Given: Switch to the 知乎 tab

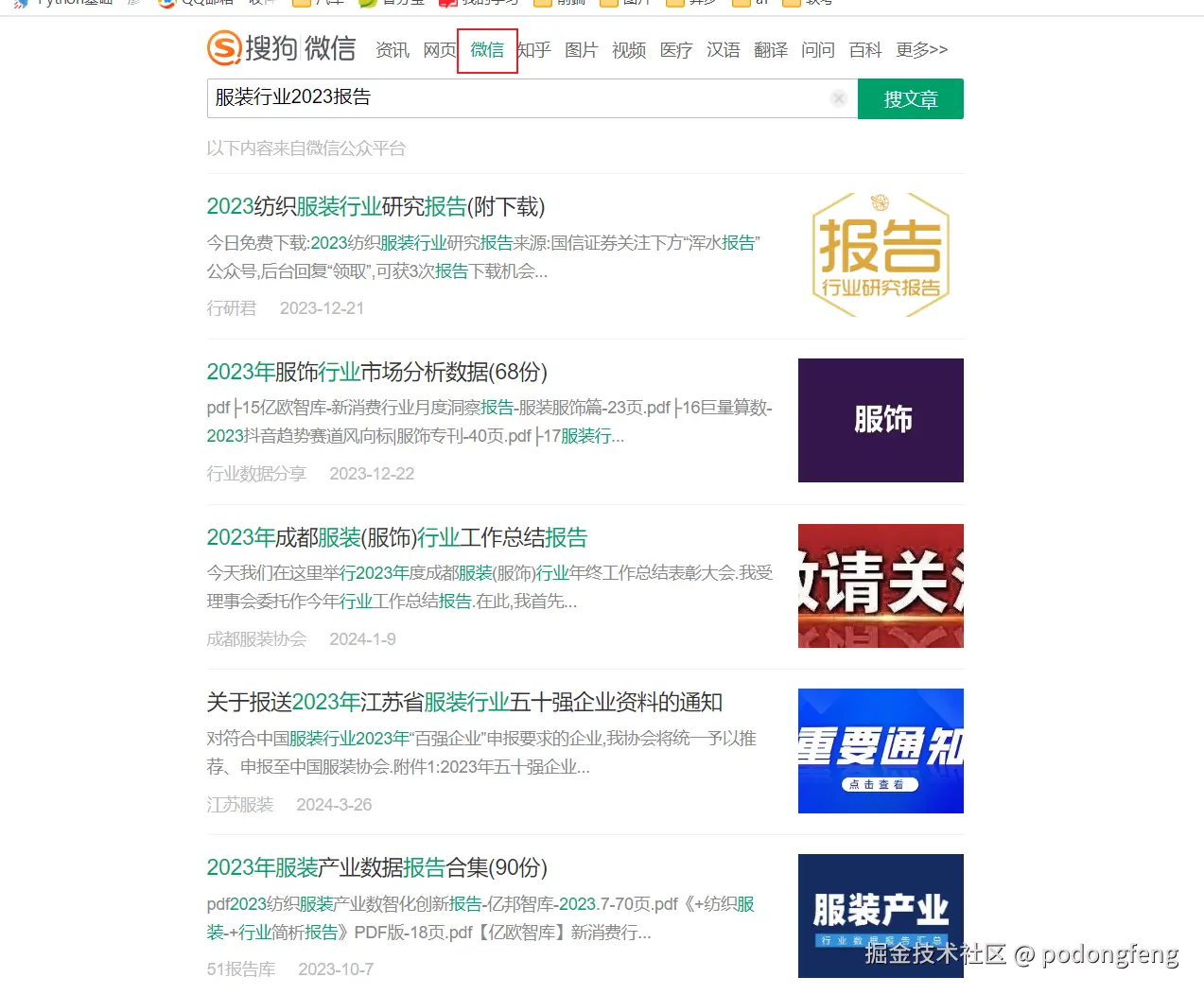Looking at the screenshot, I should coord(534,50).
